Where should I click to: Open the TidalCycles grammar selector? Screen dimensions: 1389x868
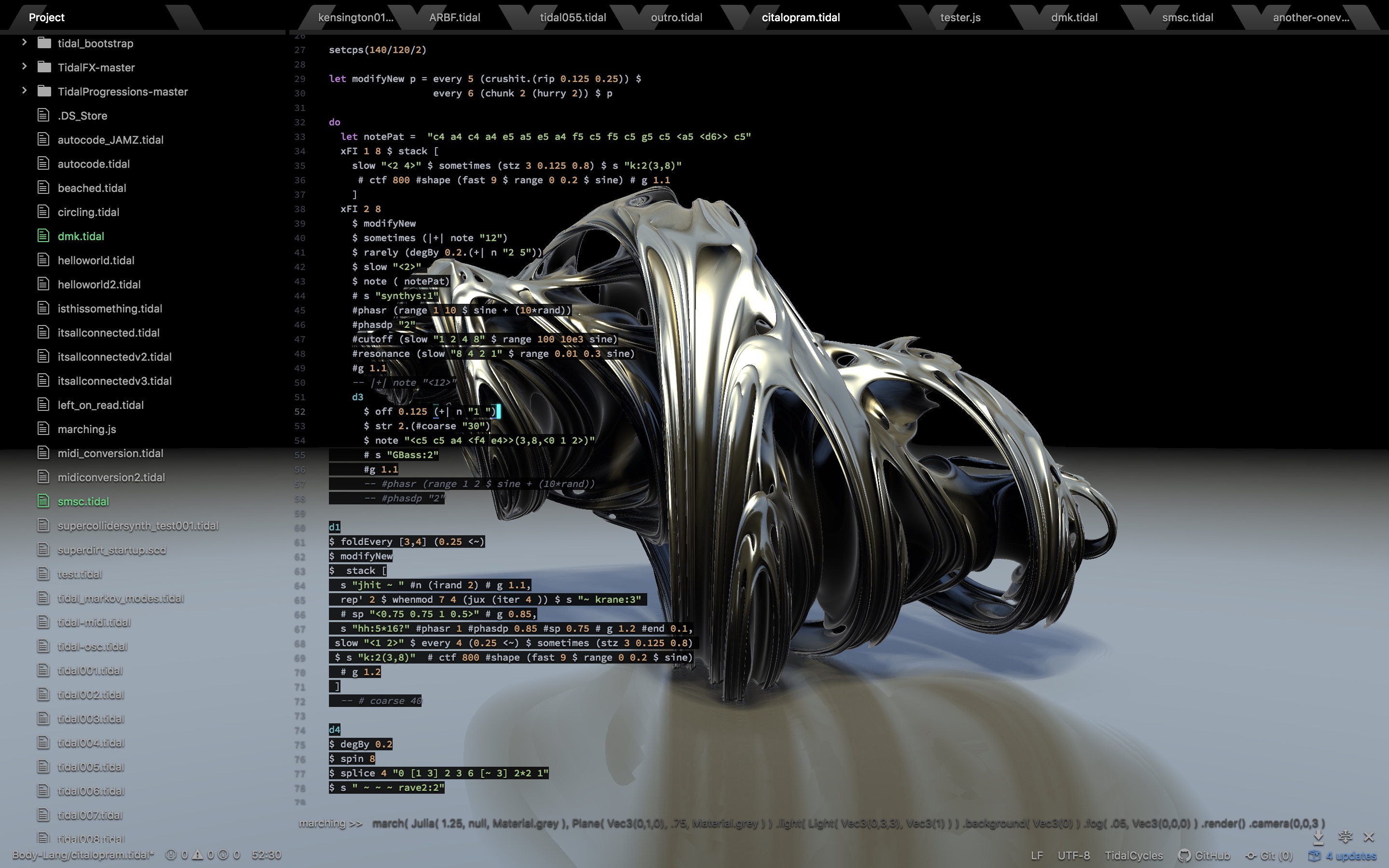(x=1133, y=855)
